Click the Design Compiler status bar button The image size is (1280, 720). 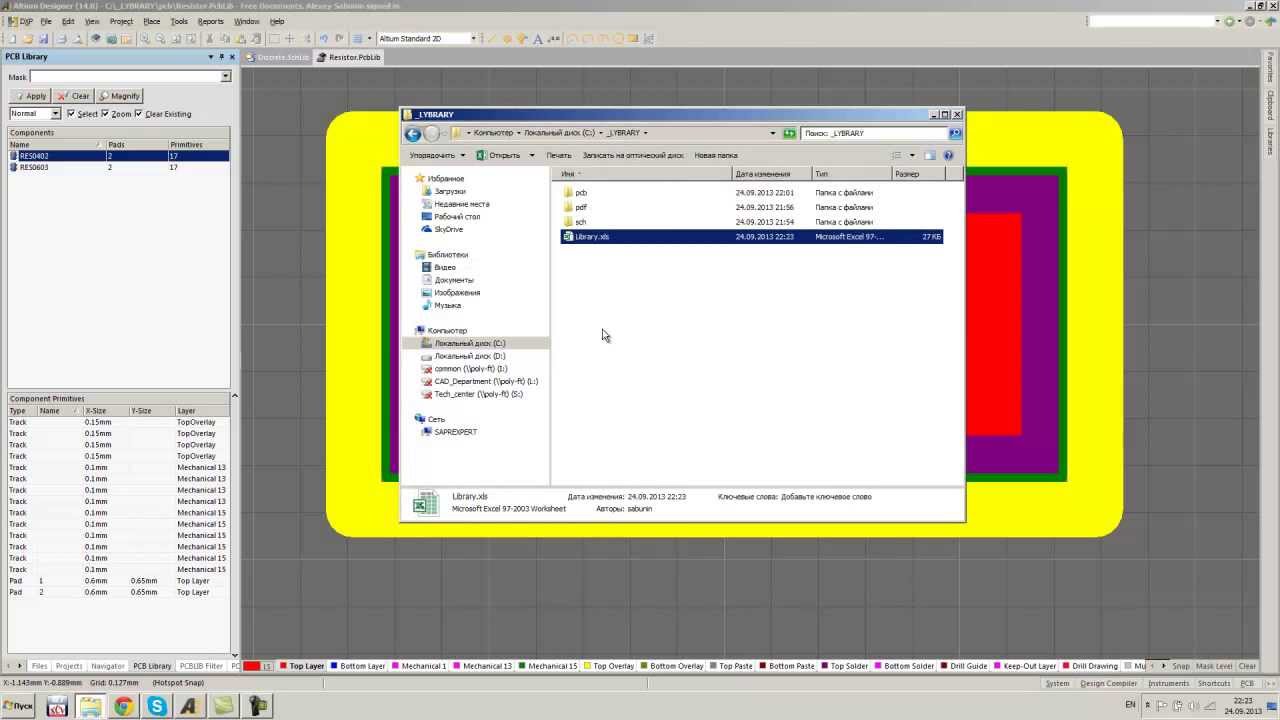tap(1108, 683)
